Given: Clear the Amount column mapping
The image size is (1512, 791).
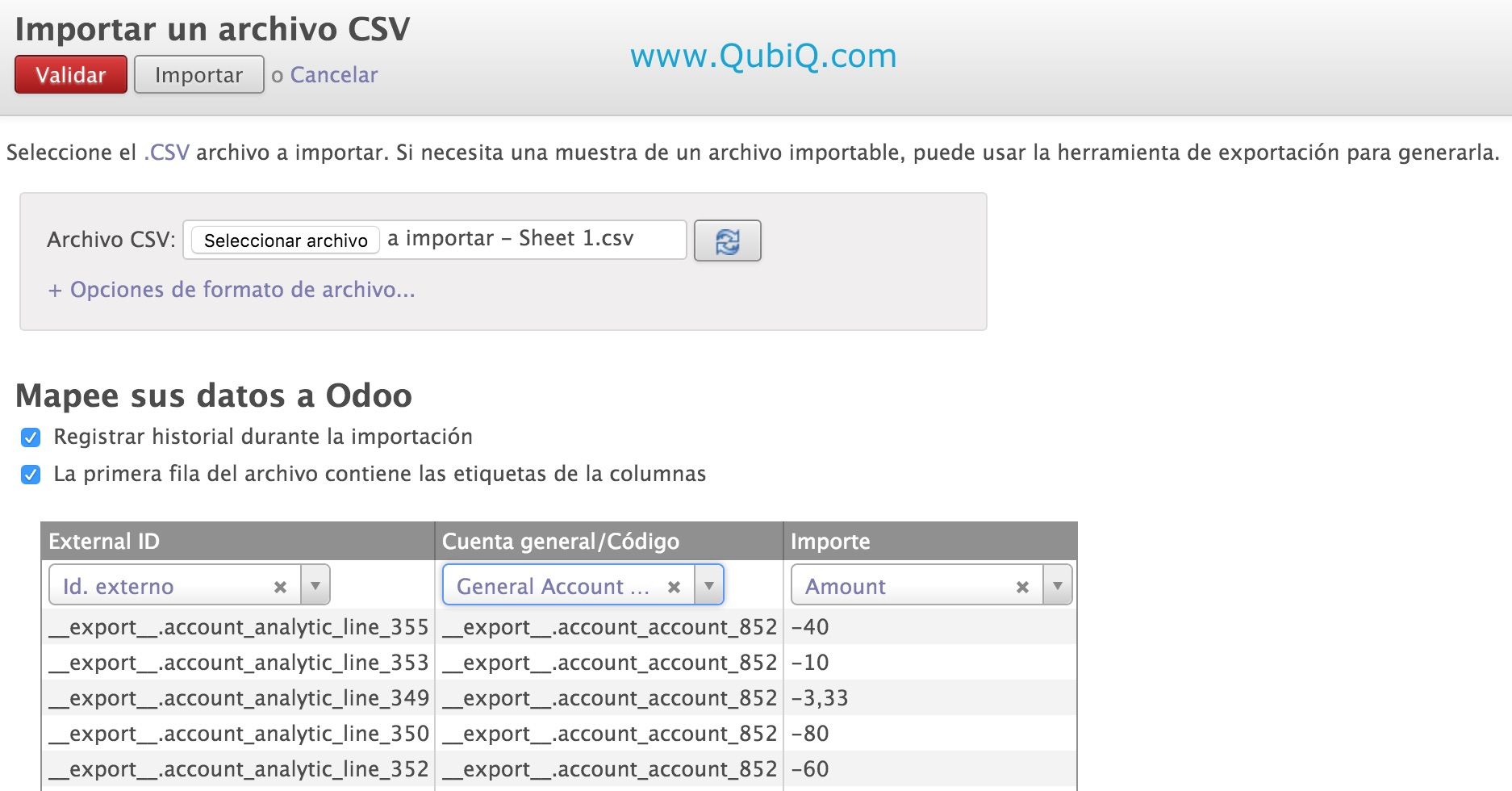Looking at the screenshot, I should 1022,587.
